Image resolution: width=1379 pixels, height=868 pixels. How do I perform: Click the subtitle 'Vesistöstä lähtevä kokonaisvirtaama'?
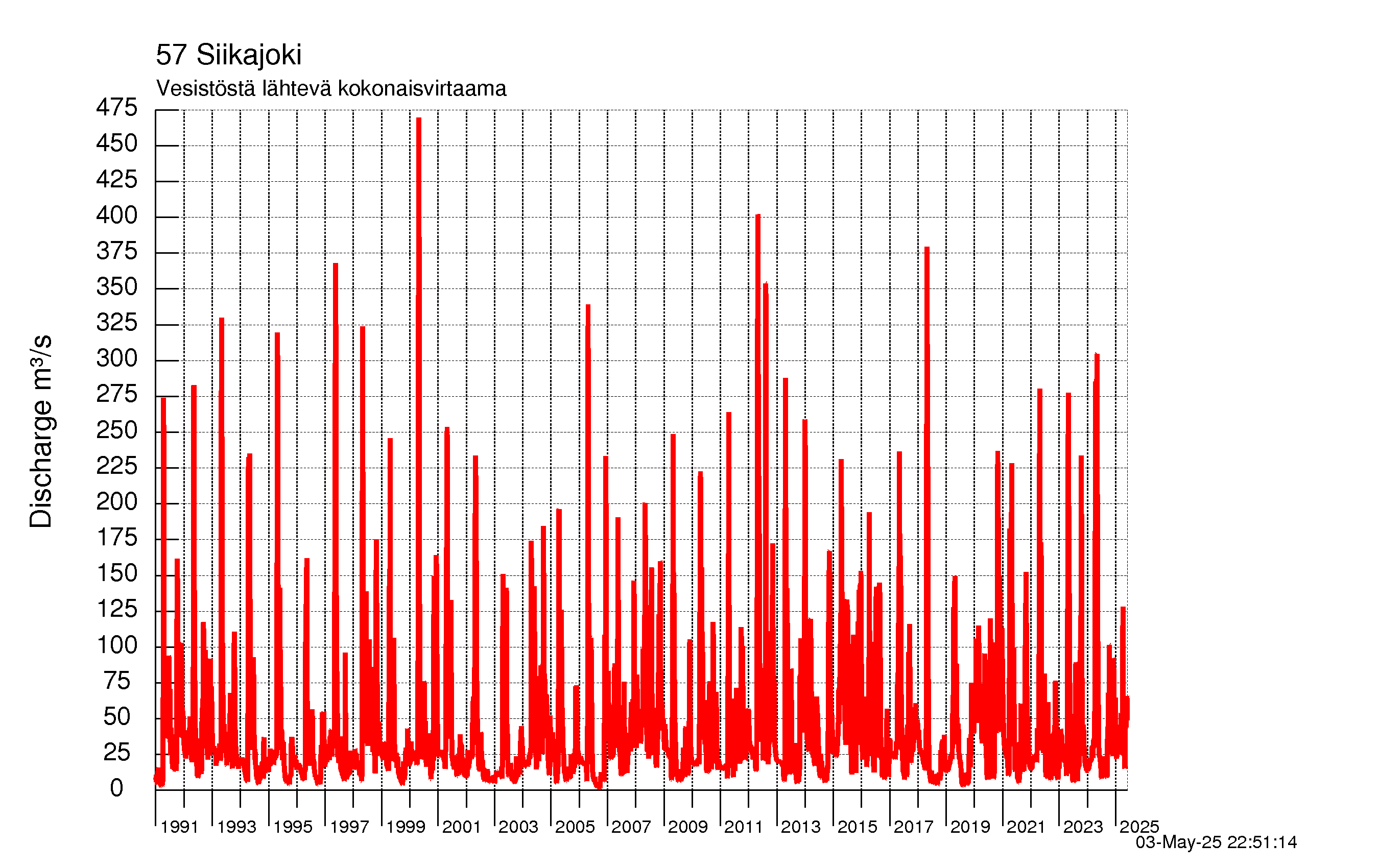pyautogui.click(x=331, y=89)
